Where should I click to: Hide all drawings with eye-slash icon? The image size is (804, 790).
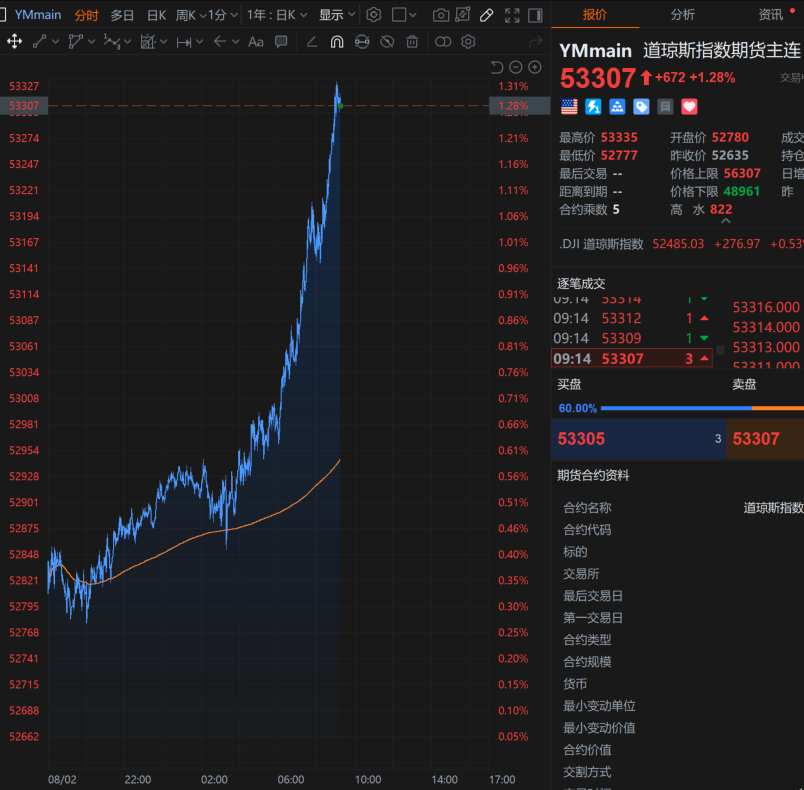pyautogui.click(x=387, y=42)
